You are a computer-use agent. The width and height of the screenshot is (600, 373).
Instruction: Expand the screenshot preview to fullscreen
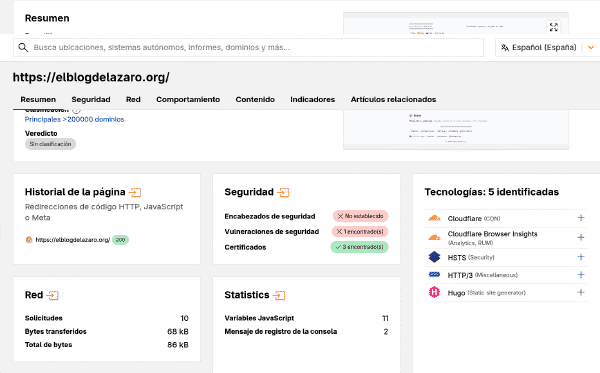coord(553,27)
